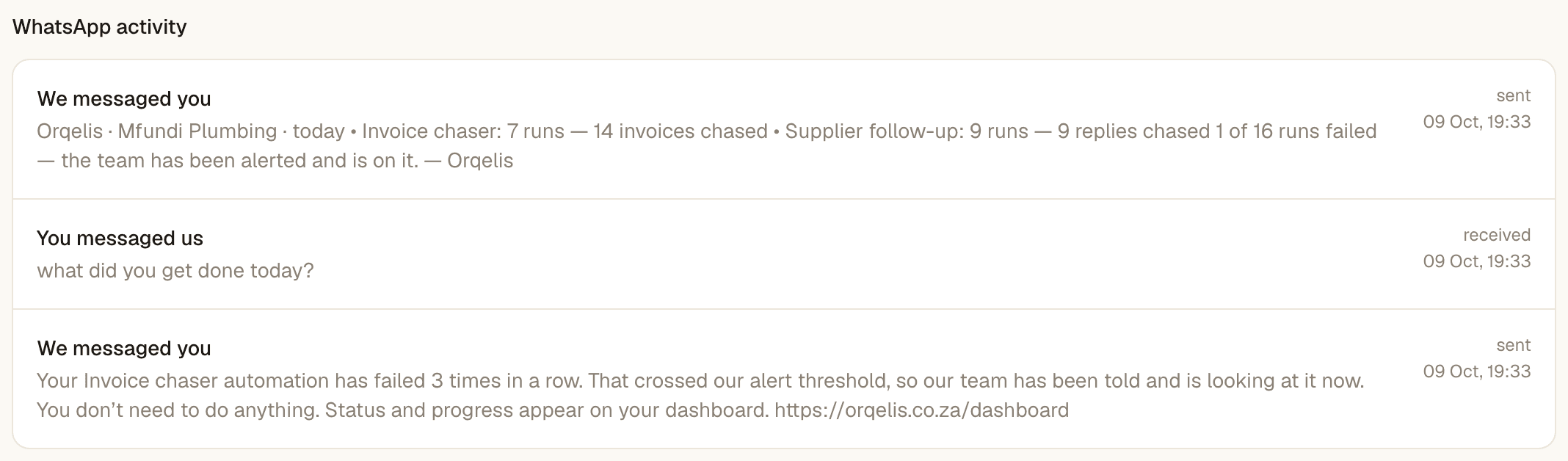Select the Invoice chaser failed alert message text
The height and width of the screenshot is (461, 1568).
700,395
